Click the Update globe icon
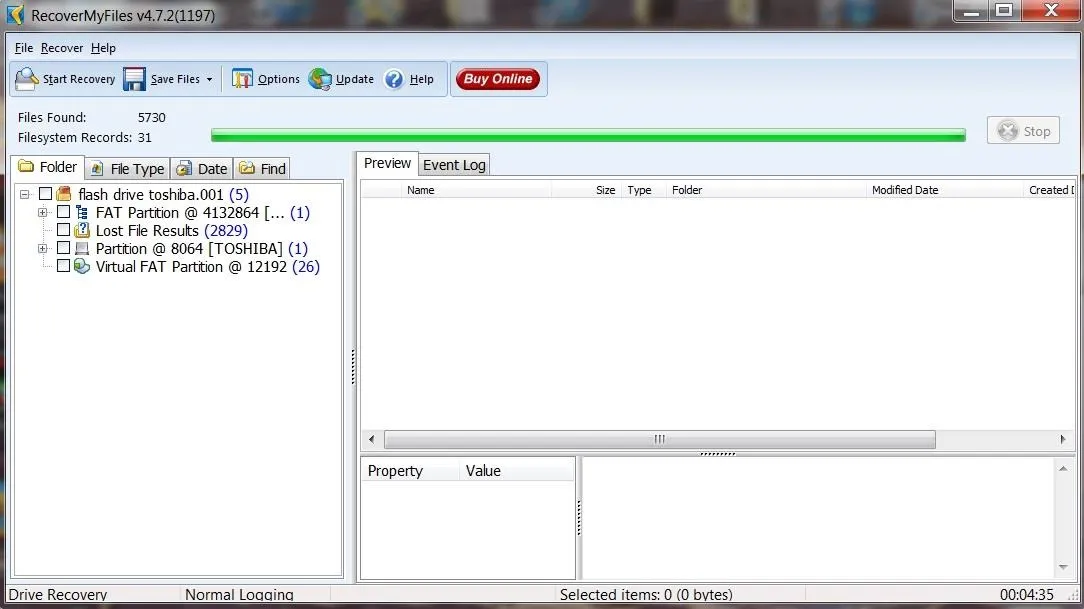The image size is (1084, 609). (320, 79)
